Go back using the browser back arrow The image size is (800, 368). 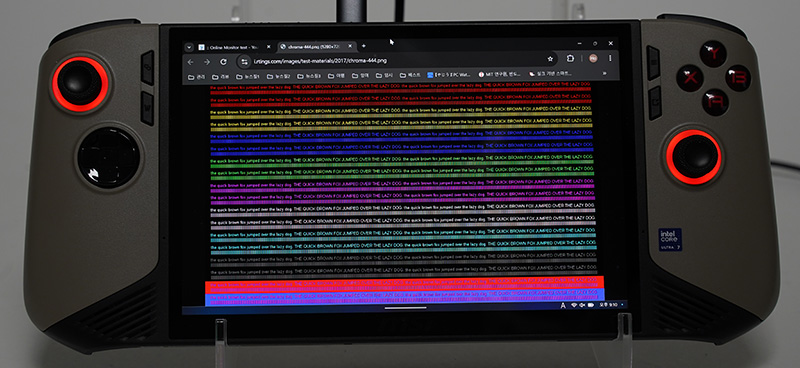point(190,62)
